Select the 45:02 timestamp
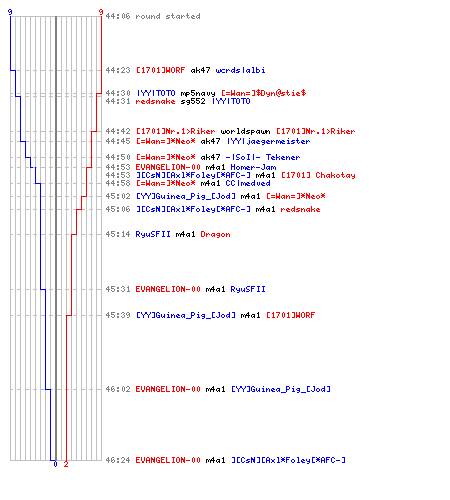Image resolution: width=450 pixels, height=500 pixels. coord(118,196)
